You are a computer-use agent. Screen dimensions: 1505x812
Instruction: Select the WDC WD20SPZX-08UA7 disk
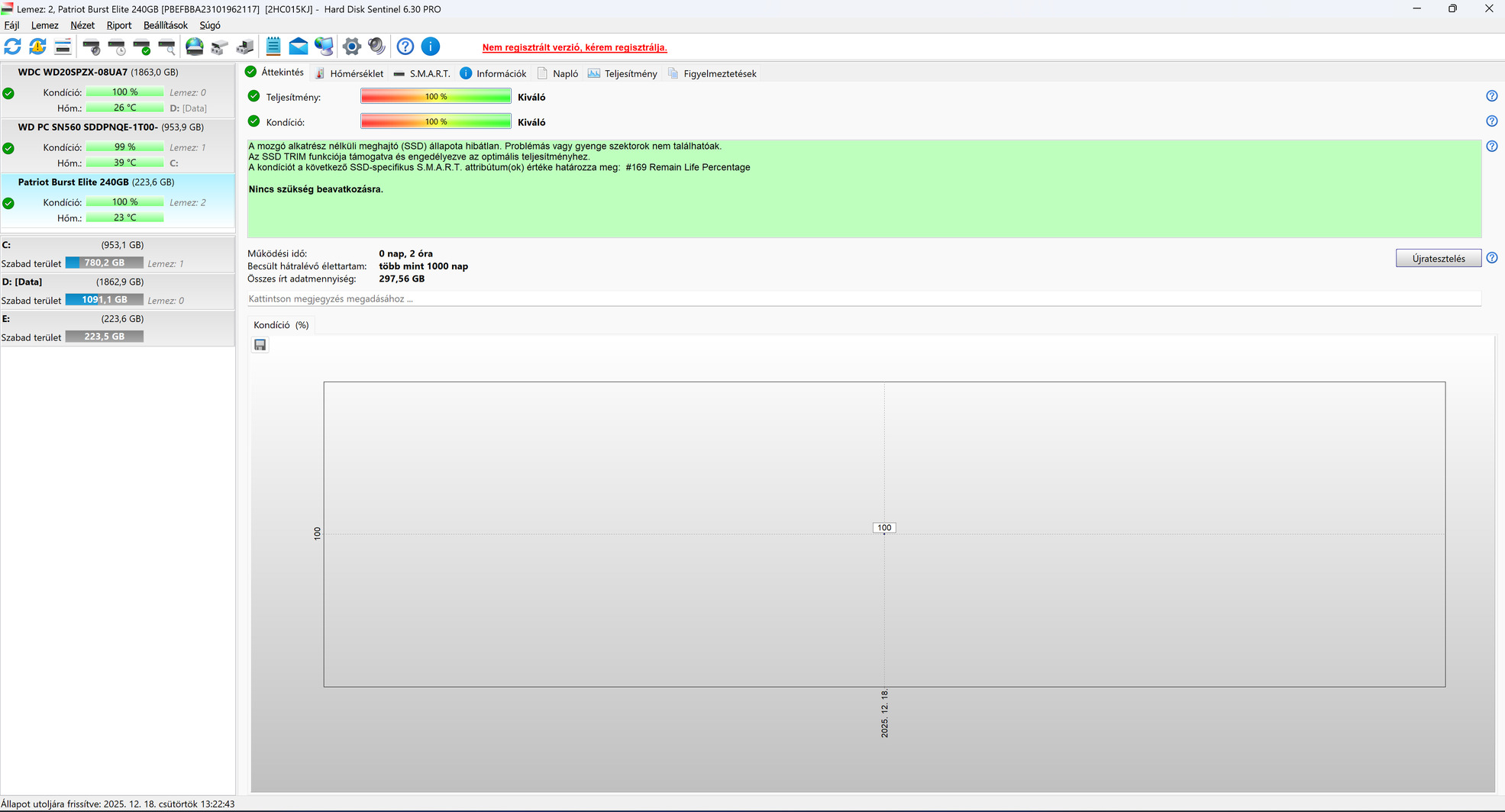coord(118,91)
